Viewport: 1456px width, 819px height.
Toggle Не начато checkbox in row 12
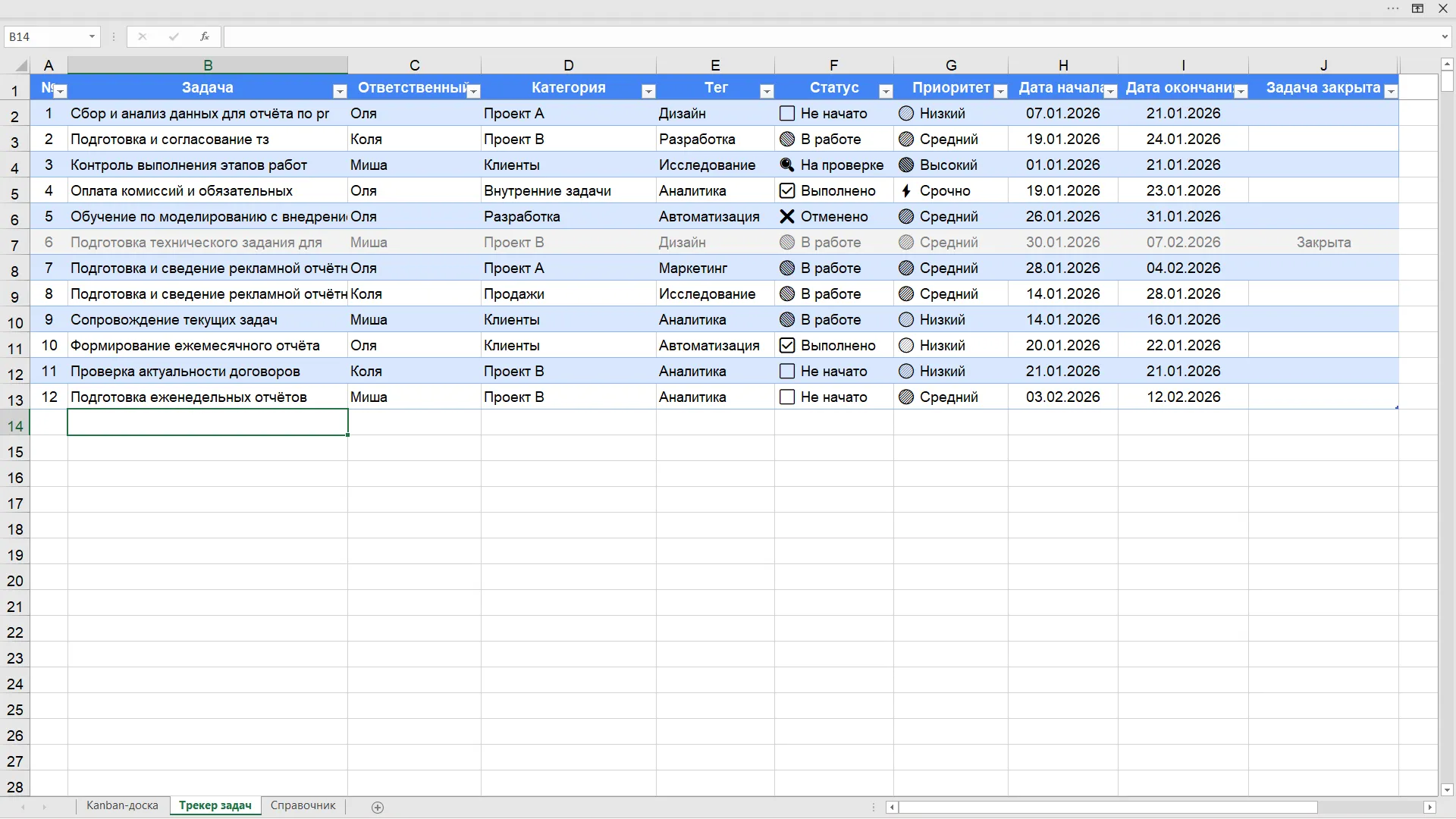(787, 372)
